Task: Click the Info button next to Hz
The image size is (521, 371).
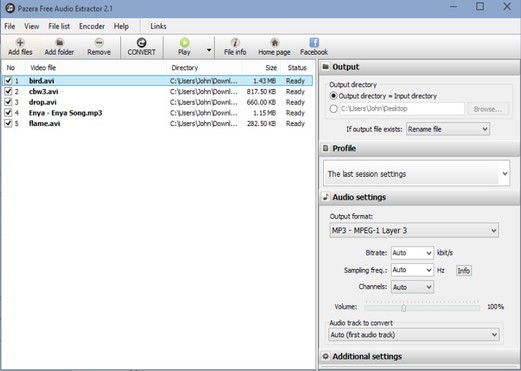Action: (x=464, y=270)
